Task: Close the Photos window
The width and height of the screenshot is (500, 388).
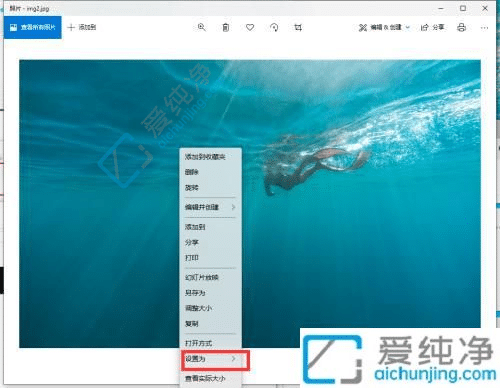Action: click(x=485, y=8)
